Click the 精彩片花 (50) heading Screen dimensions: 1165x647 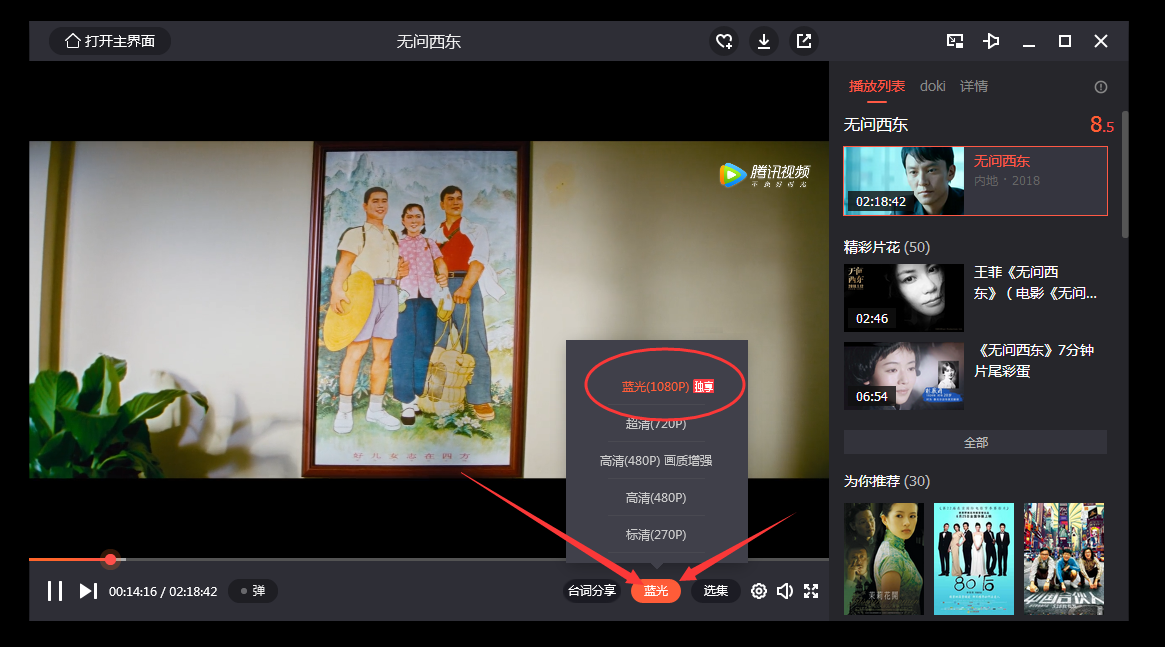[886, 247]
